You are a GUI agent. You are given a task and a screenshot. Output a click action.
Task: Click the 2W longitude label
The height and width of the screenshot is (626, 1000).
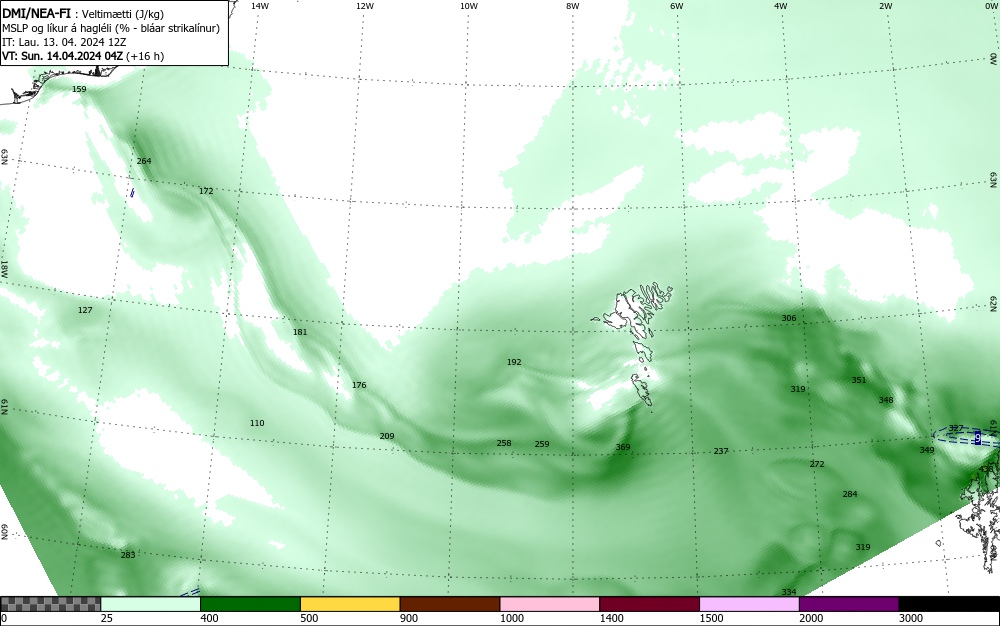coord(885,6)
